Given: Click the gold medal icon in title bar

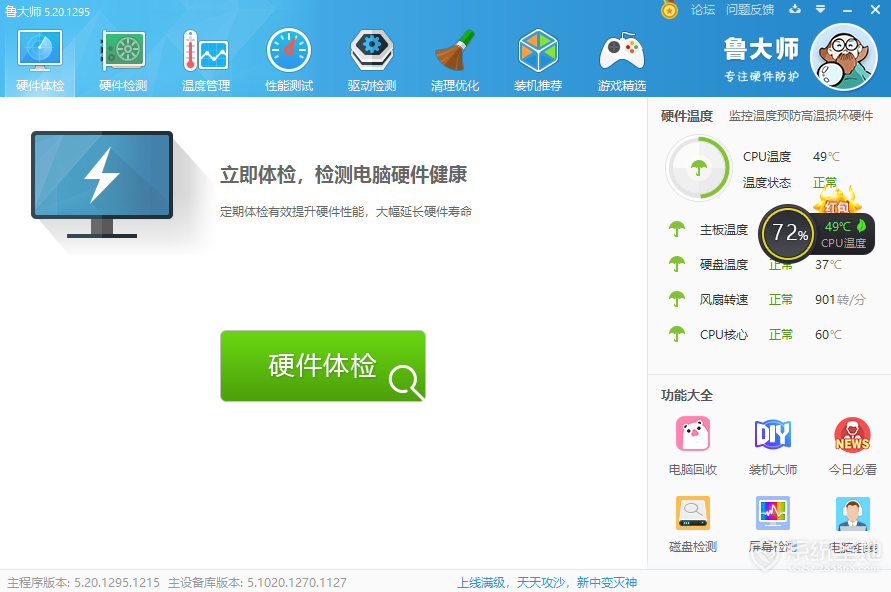Looking at the screenshot, I should click(x=669, y=10).
